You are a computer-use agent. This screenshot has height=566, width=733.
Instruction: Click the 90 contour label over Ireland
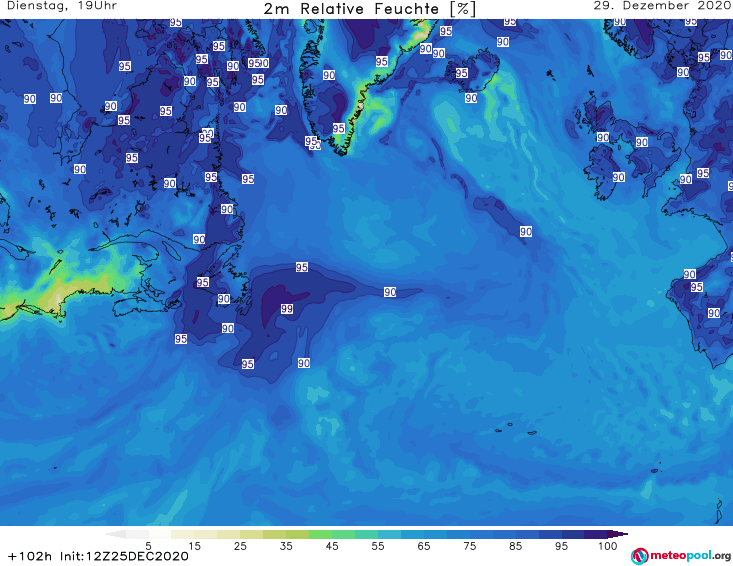pos(618,177)
